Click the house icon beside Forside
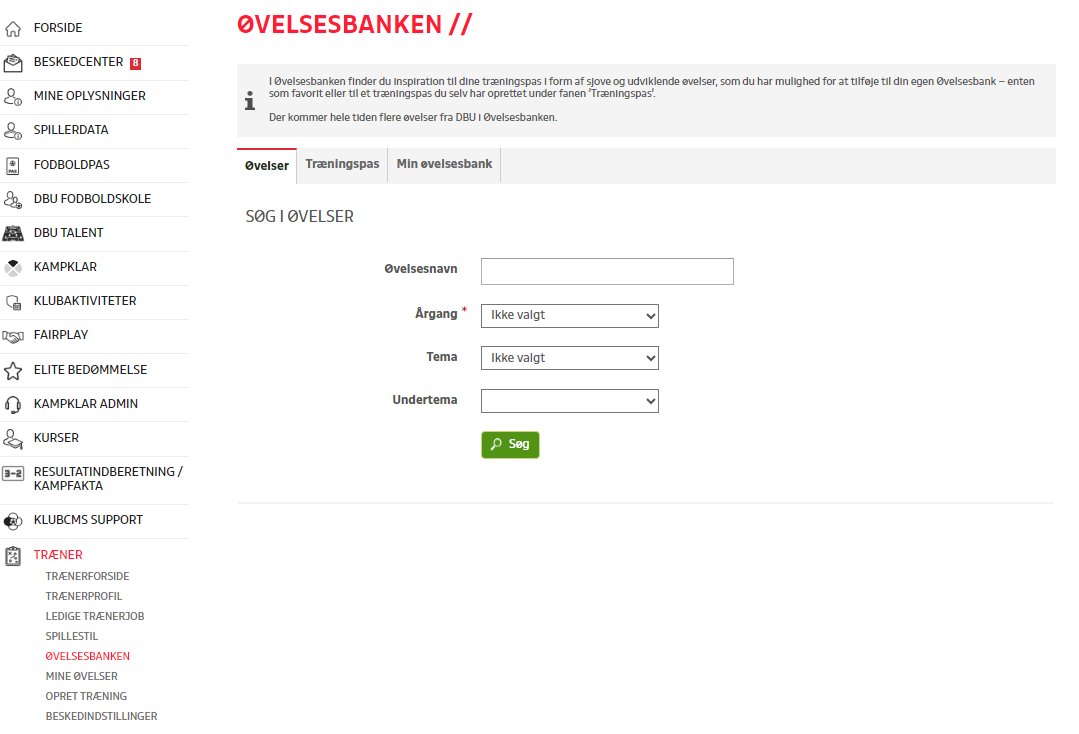This screenshot has width=1079, height=734. pyautogui.click(x=13, y=28)
